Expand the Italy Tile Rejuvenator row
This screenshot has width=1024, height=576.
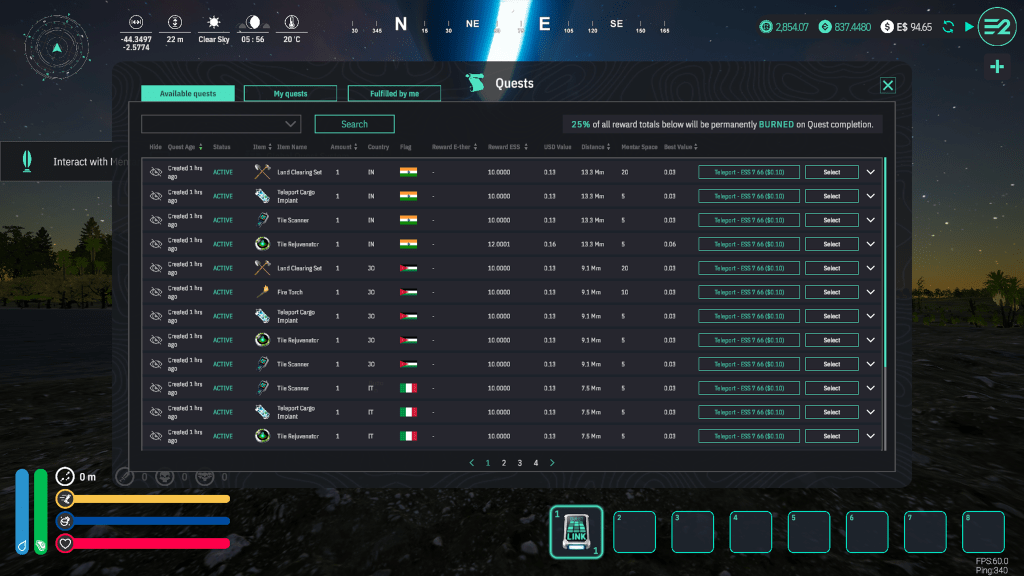tap(871, 436)
